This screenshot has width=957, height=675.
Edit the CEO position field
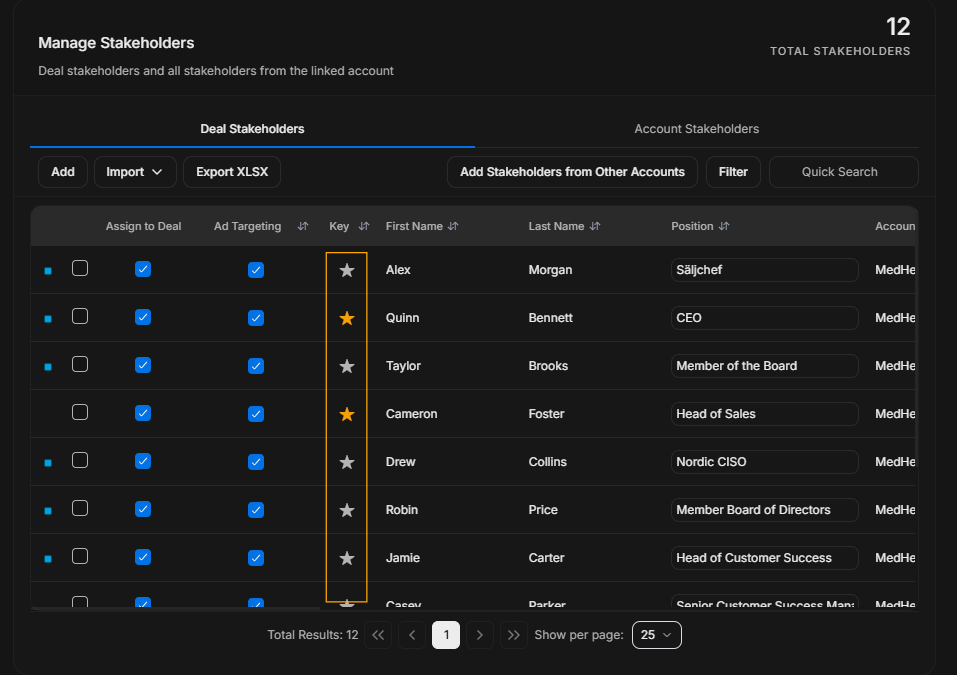click(x=765, y=318)
